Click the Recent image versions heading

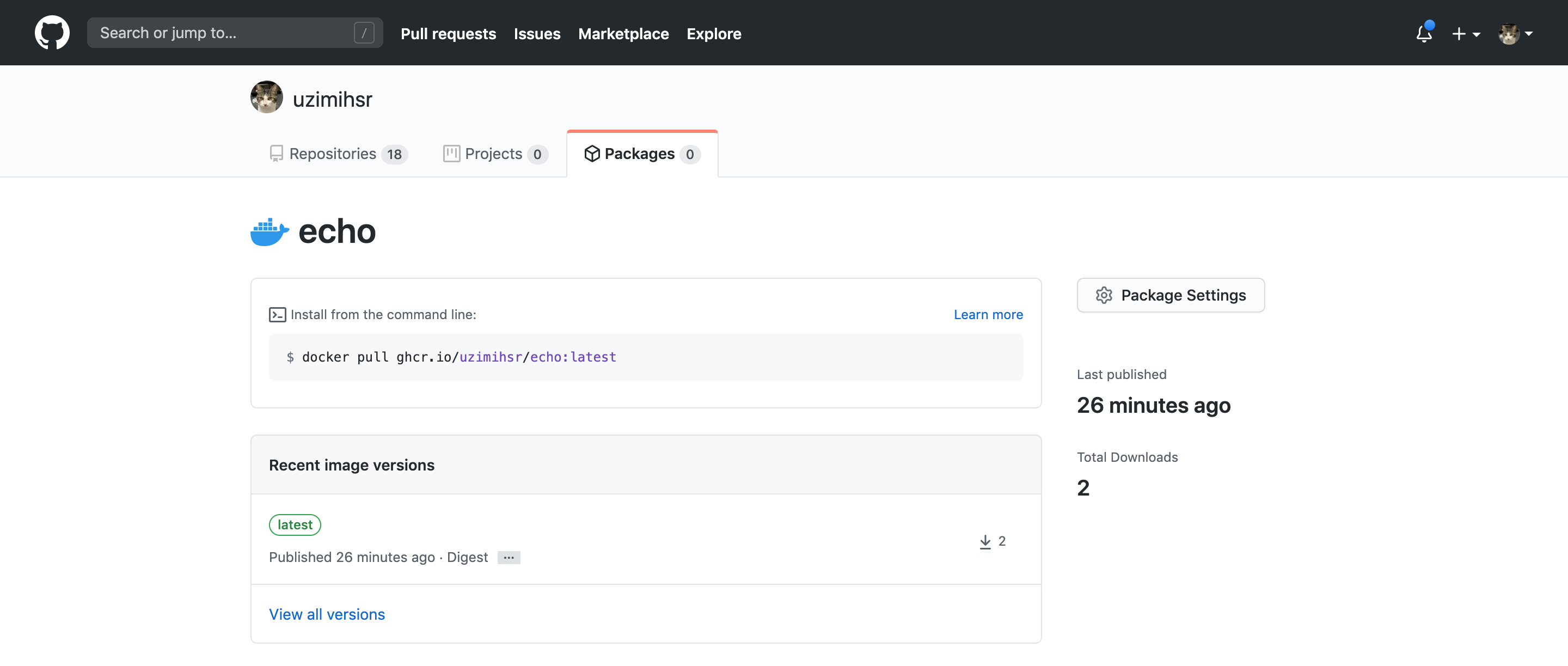tap(352, 465)
